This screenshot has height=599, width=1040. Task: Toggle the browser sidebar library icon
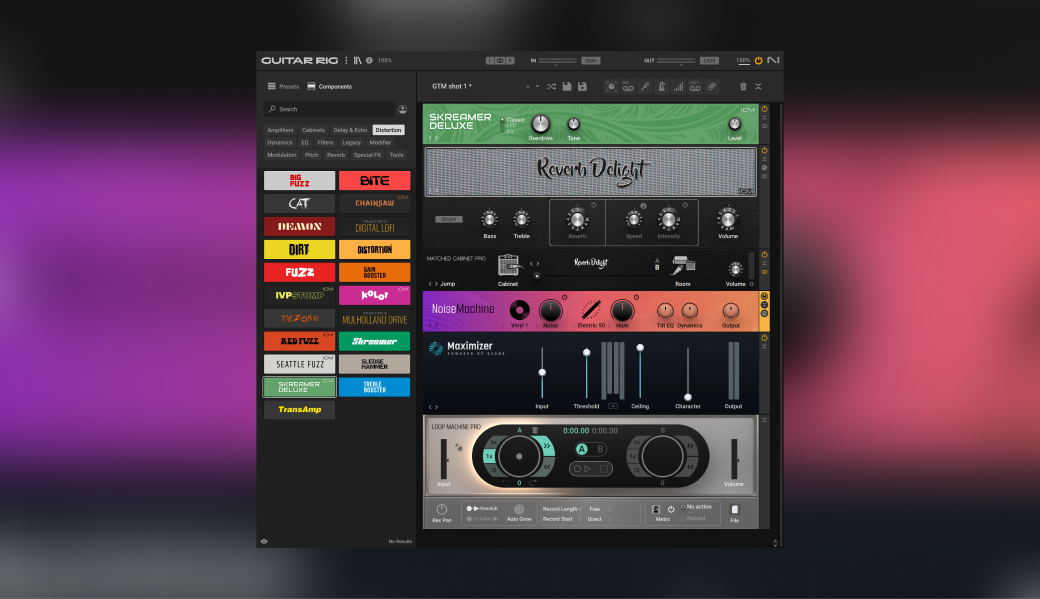point(358,60)
